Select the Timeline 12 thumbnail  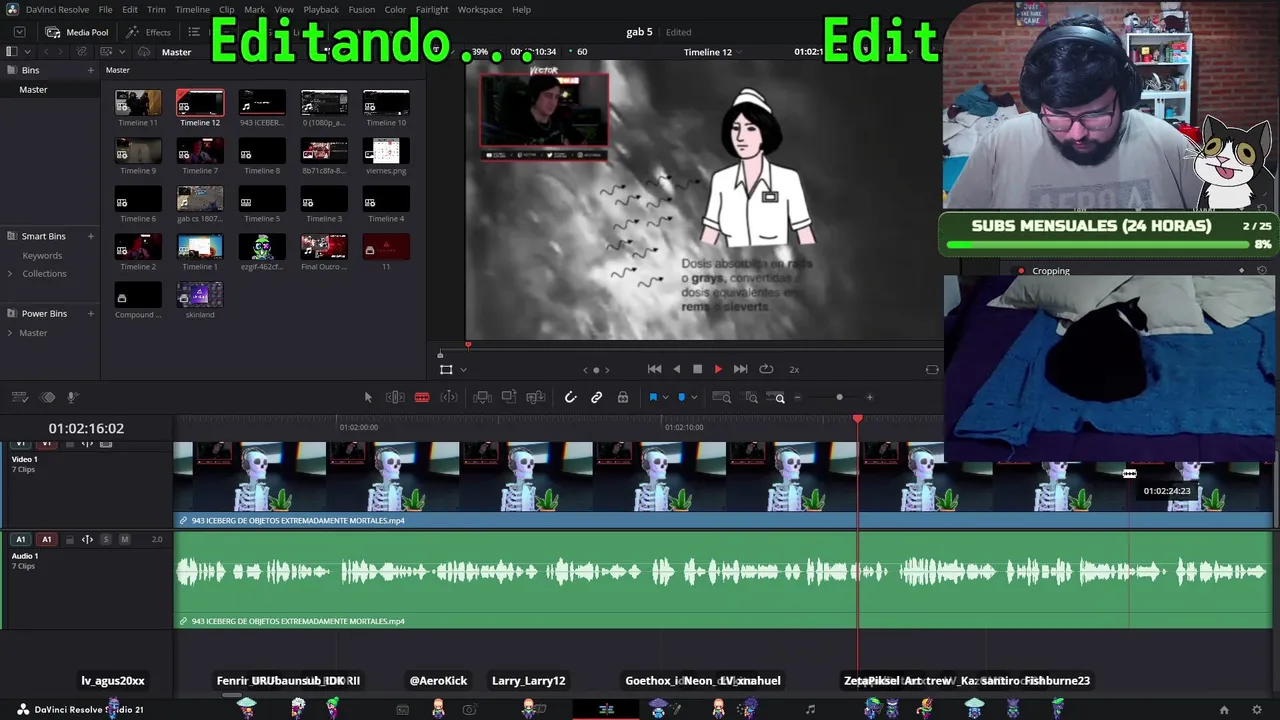200,103
